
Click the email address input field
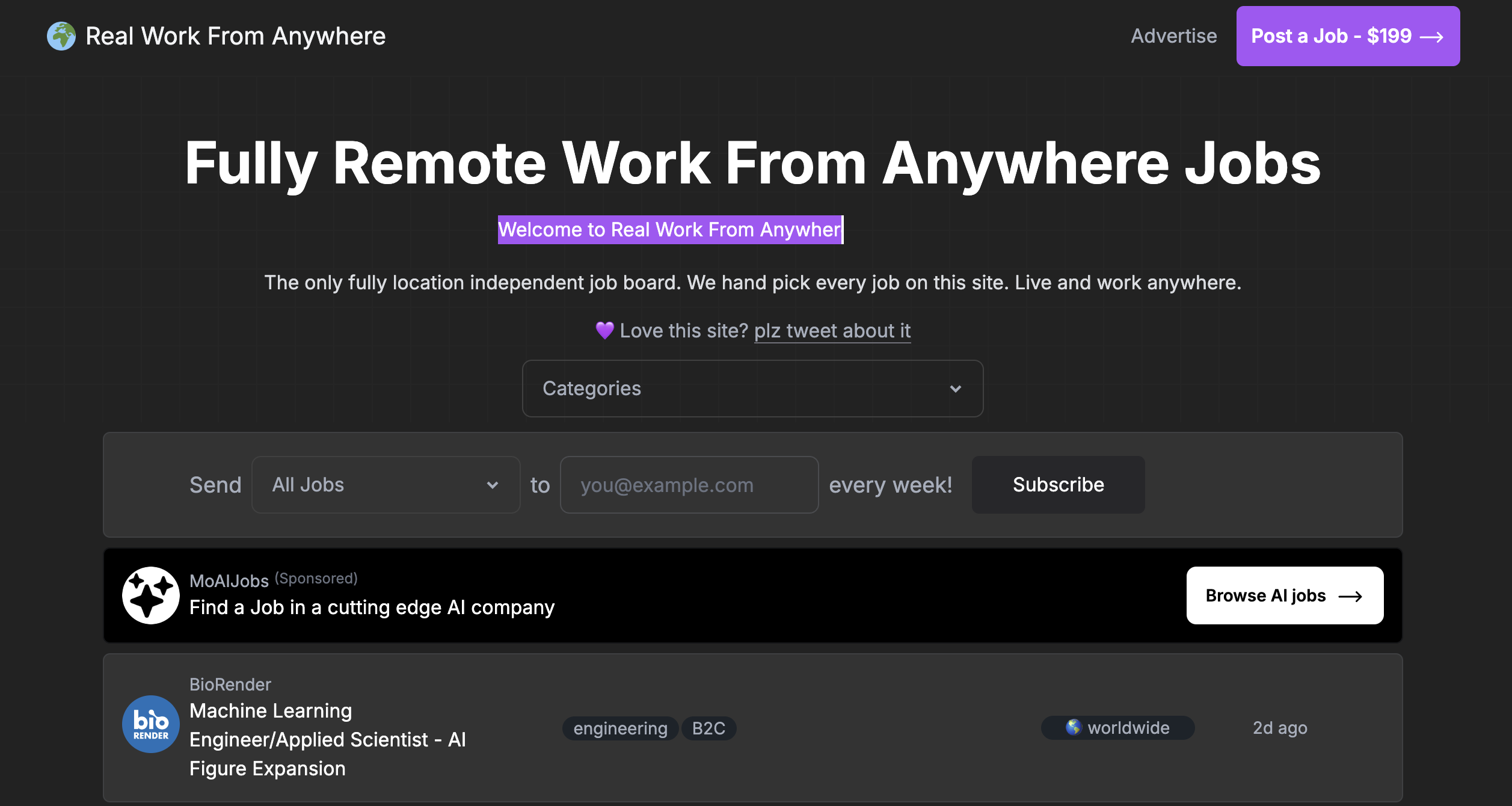[x=689, y=485]
